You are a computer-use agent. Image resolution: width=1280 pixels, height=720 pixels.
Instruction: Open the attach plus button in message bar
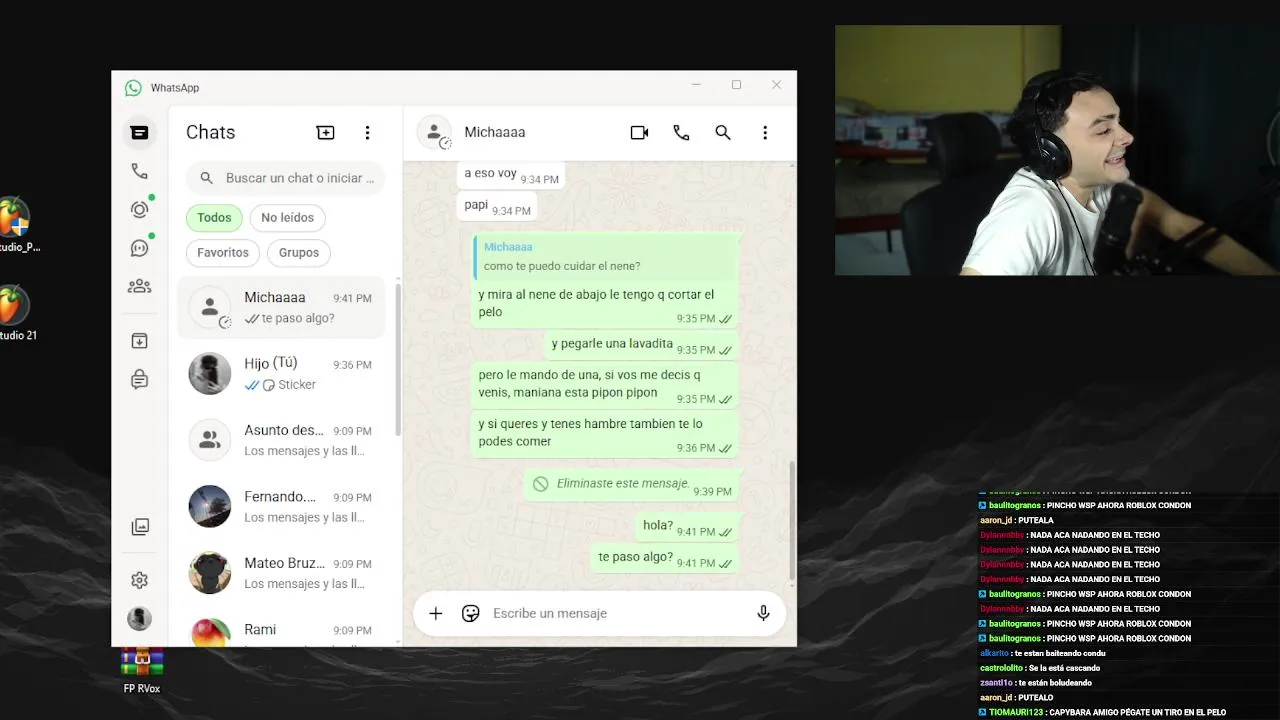(435, 613)
